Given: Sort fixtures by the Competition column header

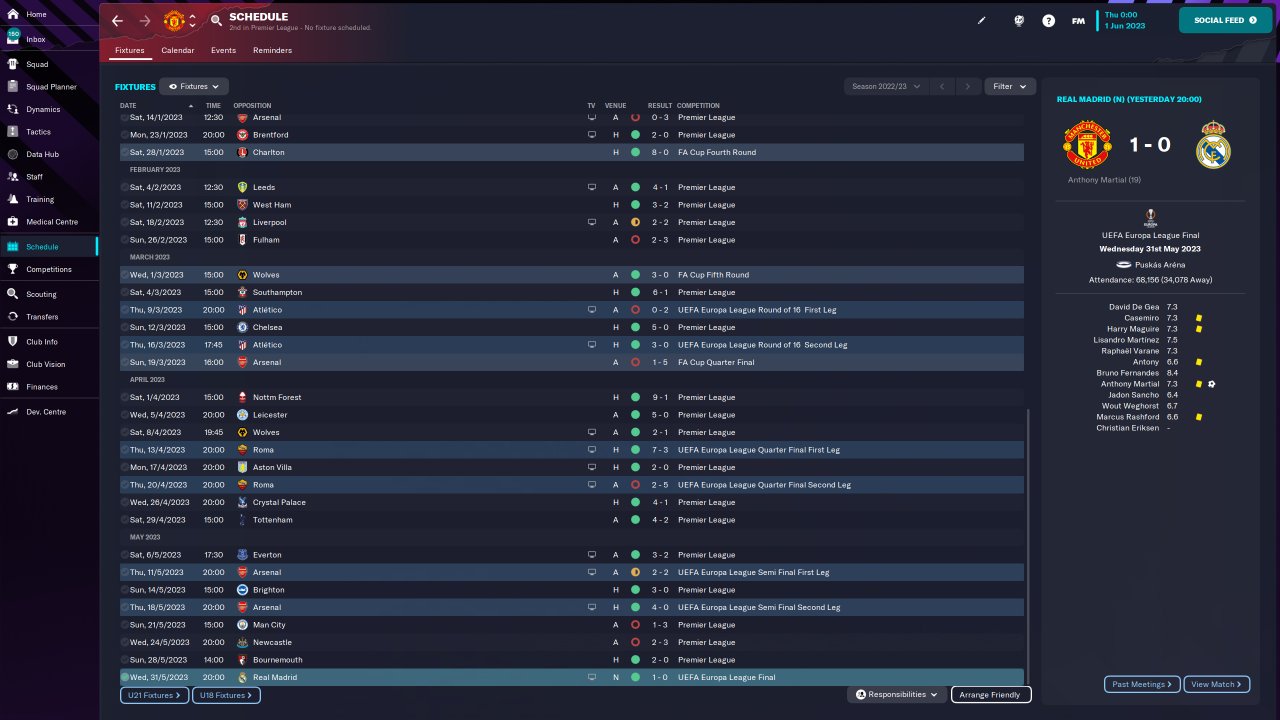Looking at the screenshot, I should 698,106.
